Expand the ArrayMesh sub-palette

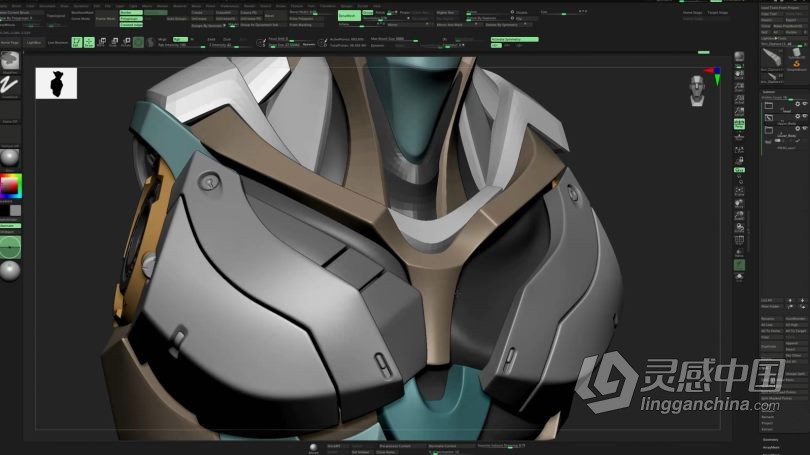tap(771, 447)
